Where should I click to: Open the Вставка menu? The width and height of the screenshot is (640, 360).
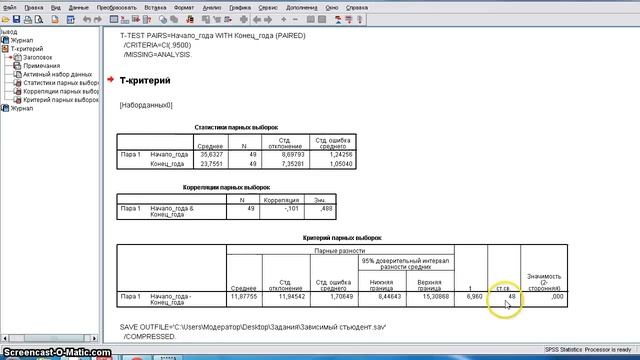pyautogui.click(x=155, y=7)
